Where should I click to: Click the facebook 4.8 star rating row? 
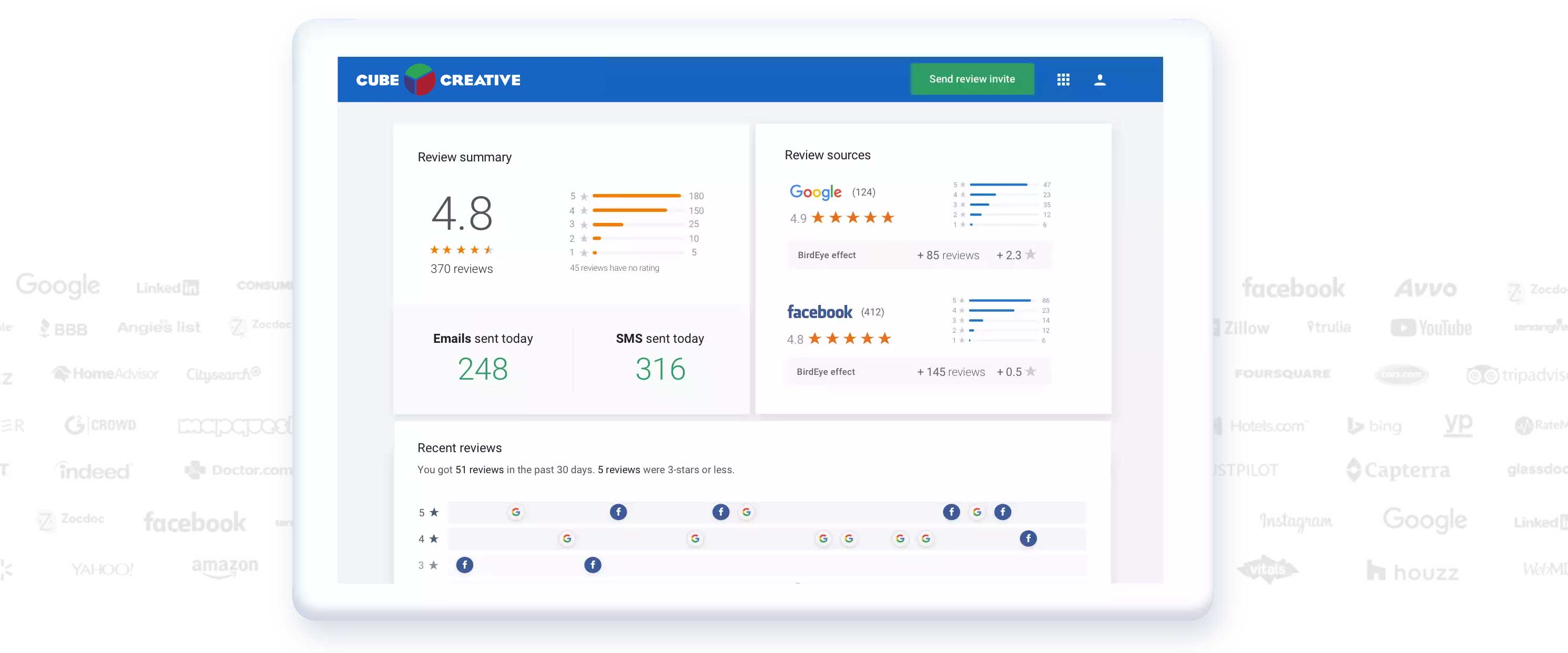pos(839,339)
